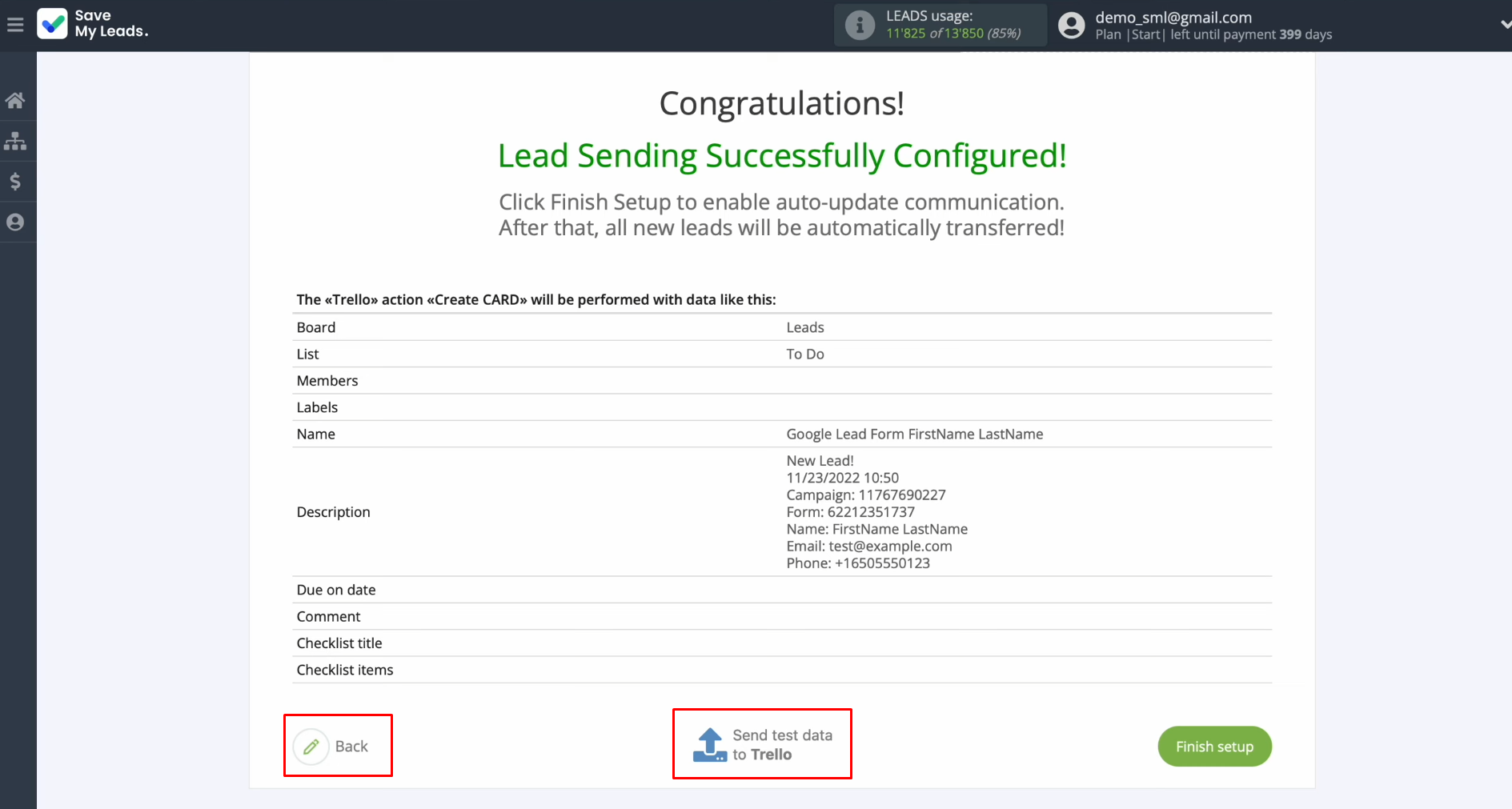Click the 11/23/2022 10:50 date line

point(842,478)
